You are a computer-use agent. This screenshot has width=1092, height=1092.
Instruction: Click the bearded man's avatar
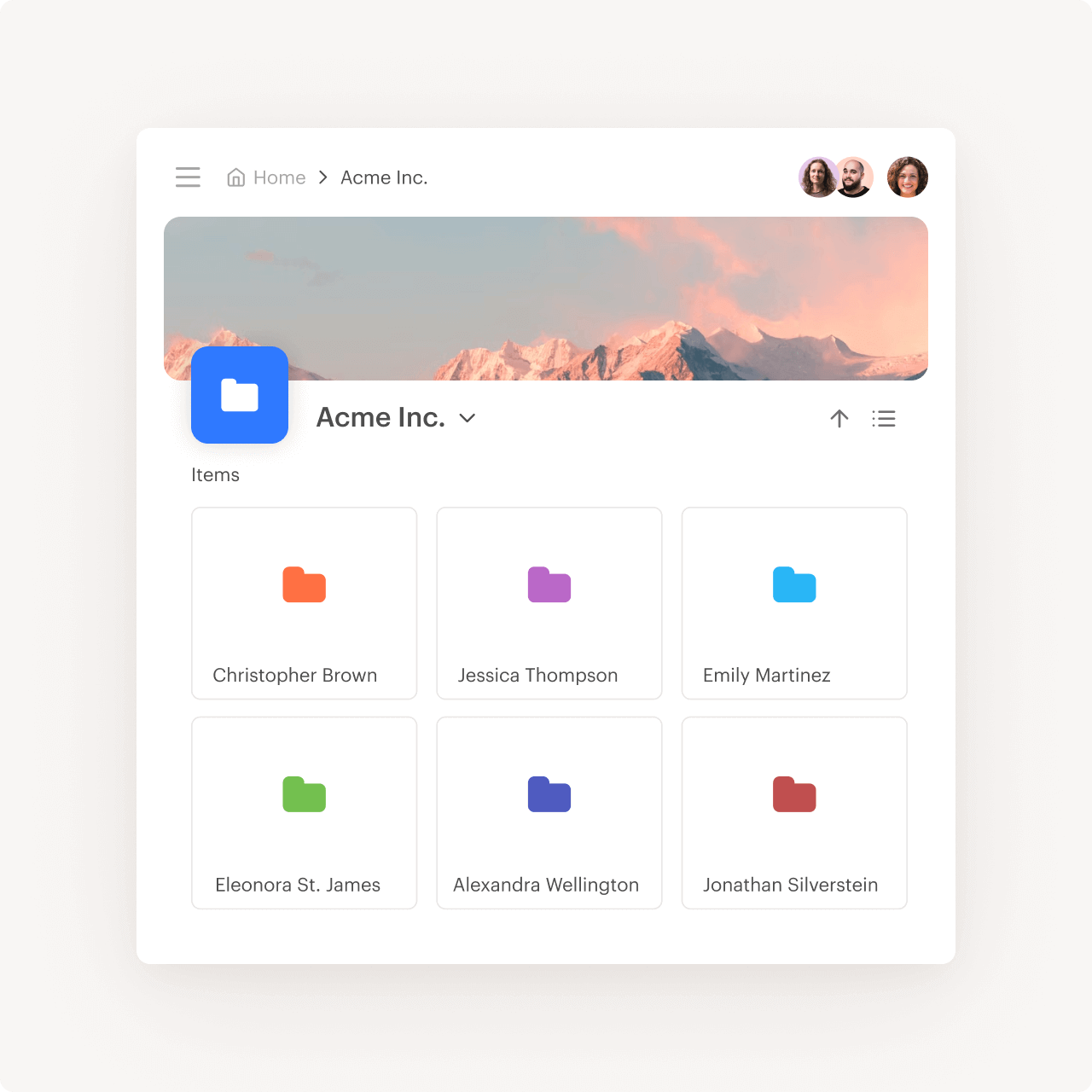856,177
